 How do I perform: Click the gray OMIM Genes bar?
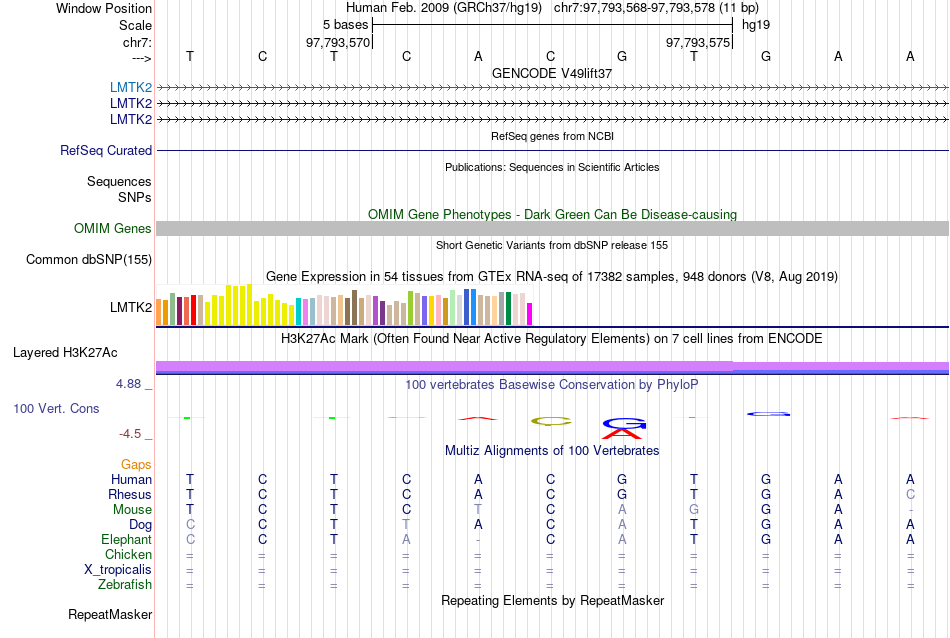click(x=552, y=228)
